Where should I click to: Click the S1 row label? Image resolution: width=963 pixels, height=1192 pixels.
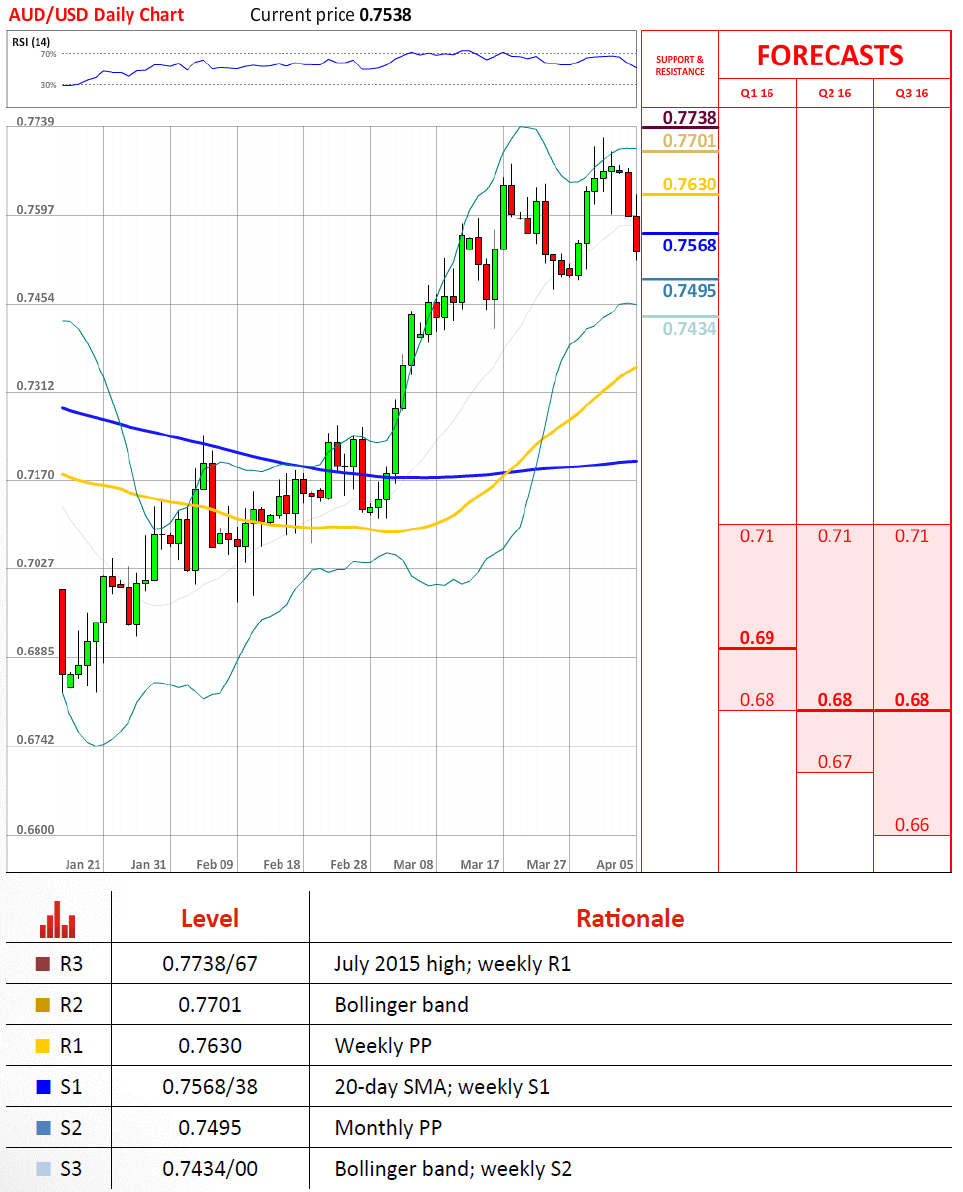pyautogui.click(x=71, y=1087)
